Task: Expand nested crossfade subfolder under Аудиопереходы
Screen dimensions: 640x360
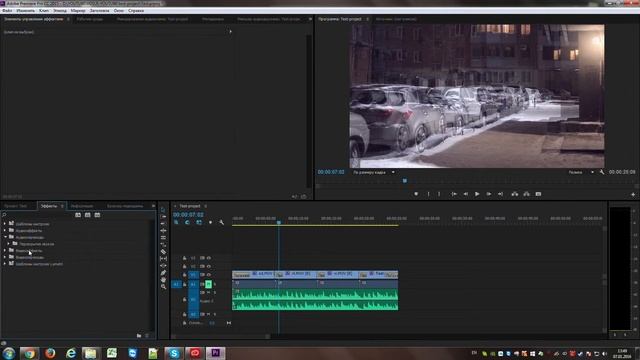Action: click(x=9, y=244)
